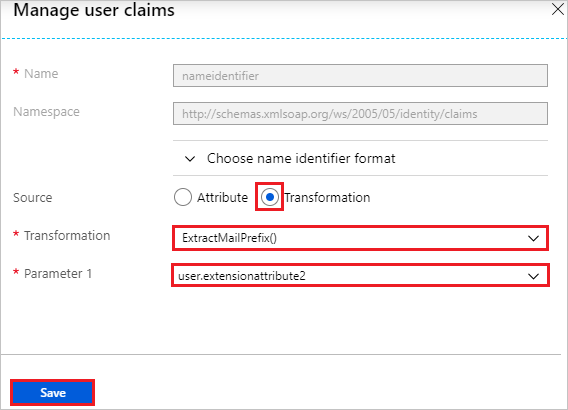The width and height of the screenshot is (568, 410).
Task: Click the chevron arrow in Transformation dropdown
Action: click(x=533, y=238)
